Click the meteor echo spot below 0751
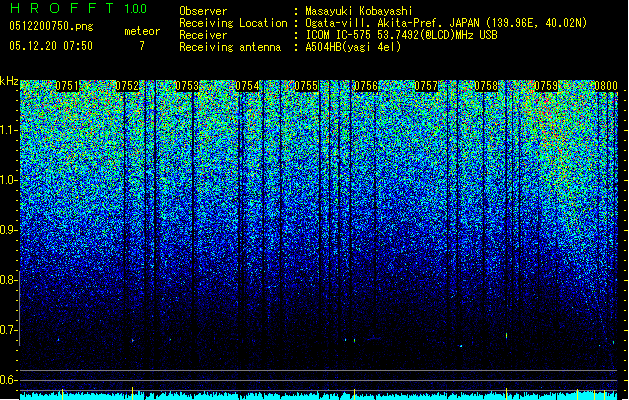Viewport: 629px width, 400px height. (59, 340)
